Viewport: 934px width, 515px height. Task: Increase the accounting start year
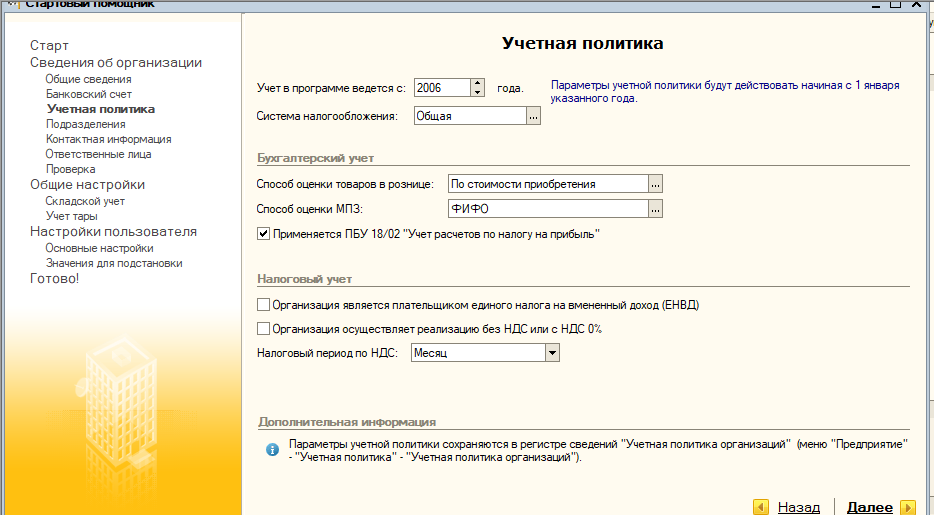tap(477, 83)
